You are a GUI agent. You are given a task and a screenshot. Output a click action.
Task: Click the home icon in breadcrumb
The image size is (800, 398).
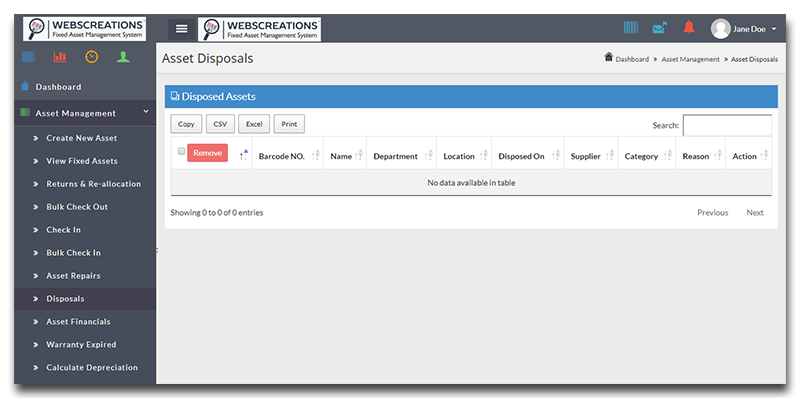(x=608, y=57)
